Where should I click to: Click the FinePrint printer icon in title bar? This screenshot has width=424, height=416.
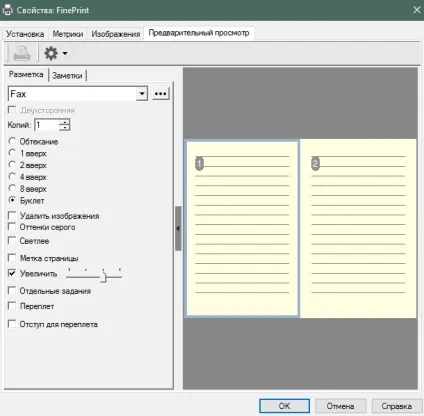[7, 10]
